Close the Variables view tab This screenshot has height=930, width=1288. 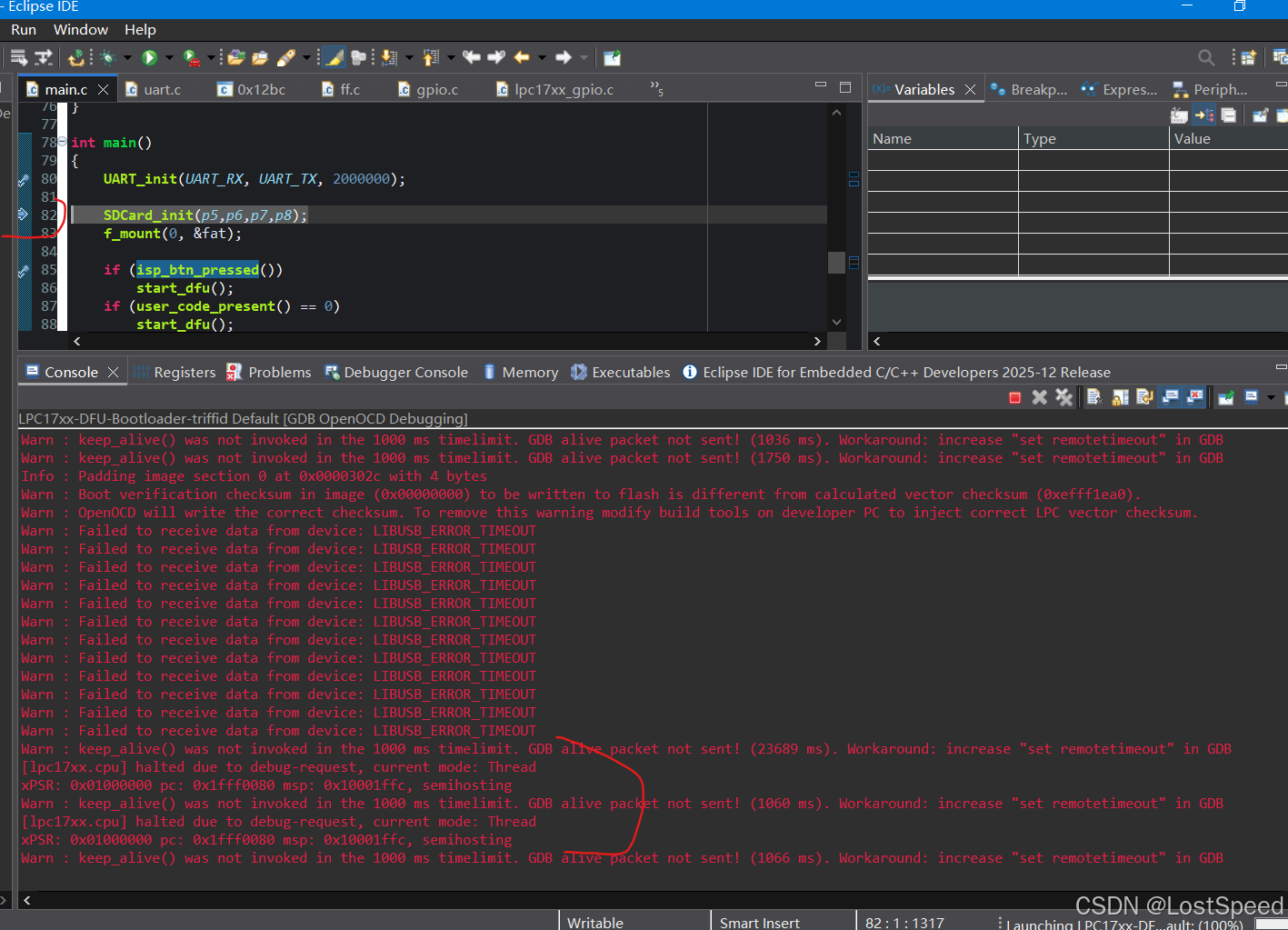coord(970,89)
